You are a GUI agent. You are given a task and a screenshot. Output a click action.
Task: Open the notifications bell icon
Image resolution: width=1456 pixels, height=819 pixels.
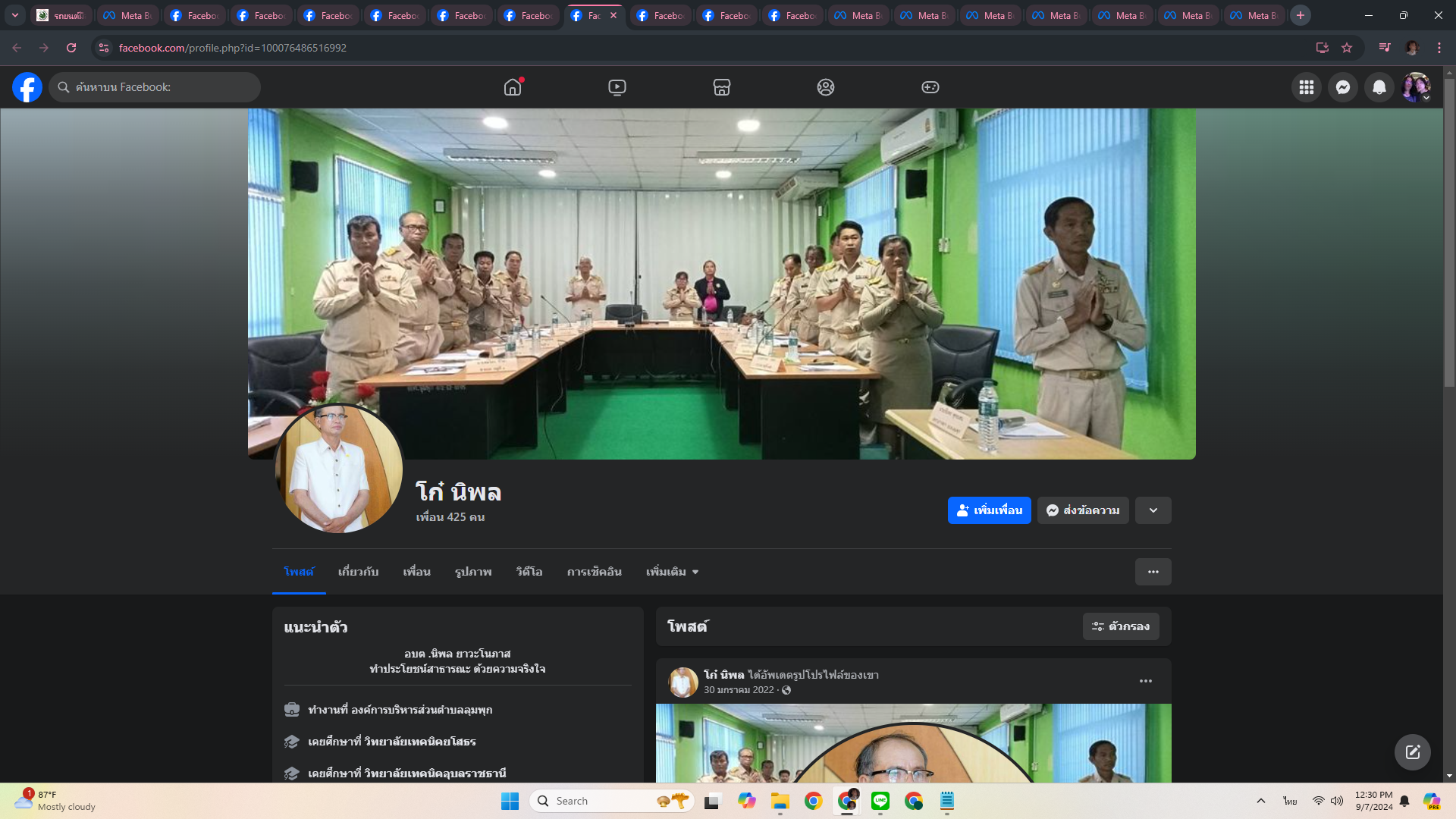pos(1379,87)
